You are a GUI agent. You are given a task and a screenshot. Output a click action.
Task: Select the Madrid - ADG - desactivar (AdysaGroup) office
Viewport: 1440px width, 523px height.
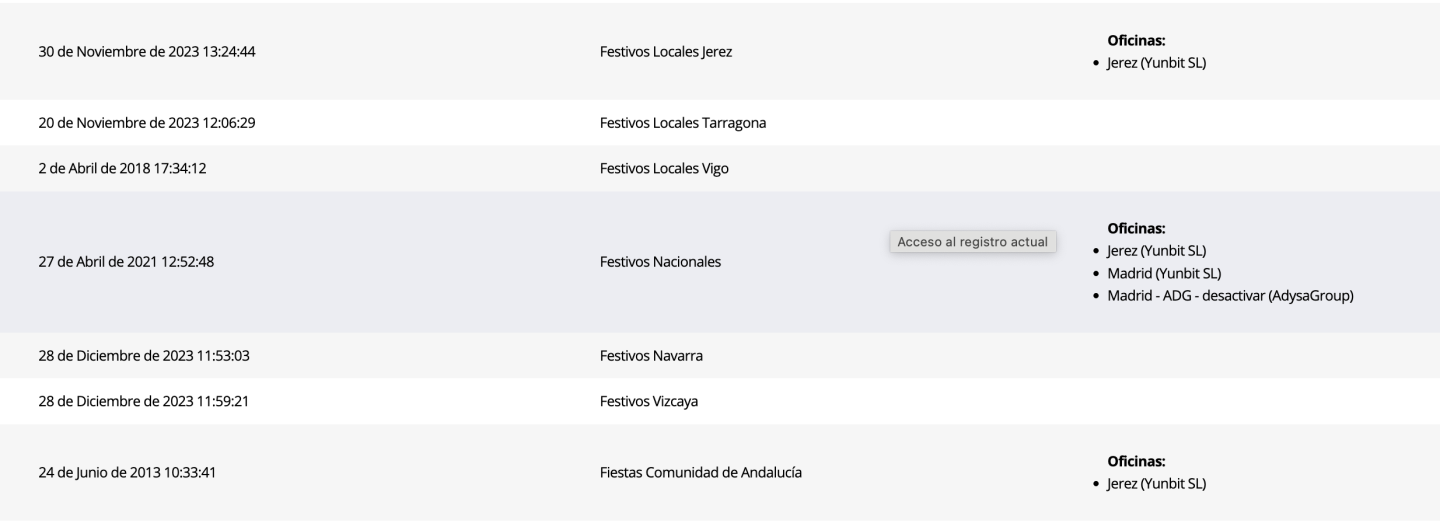1230,296
